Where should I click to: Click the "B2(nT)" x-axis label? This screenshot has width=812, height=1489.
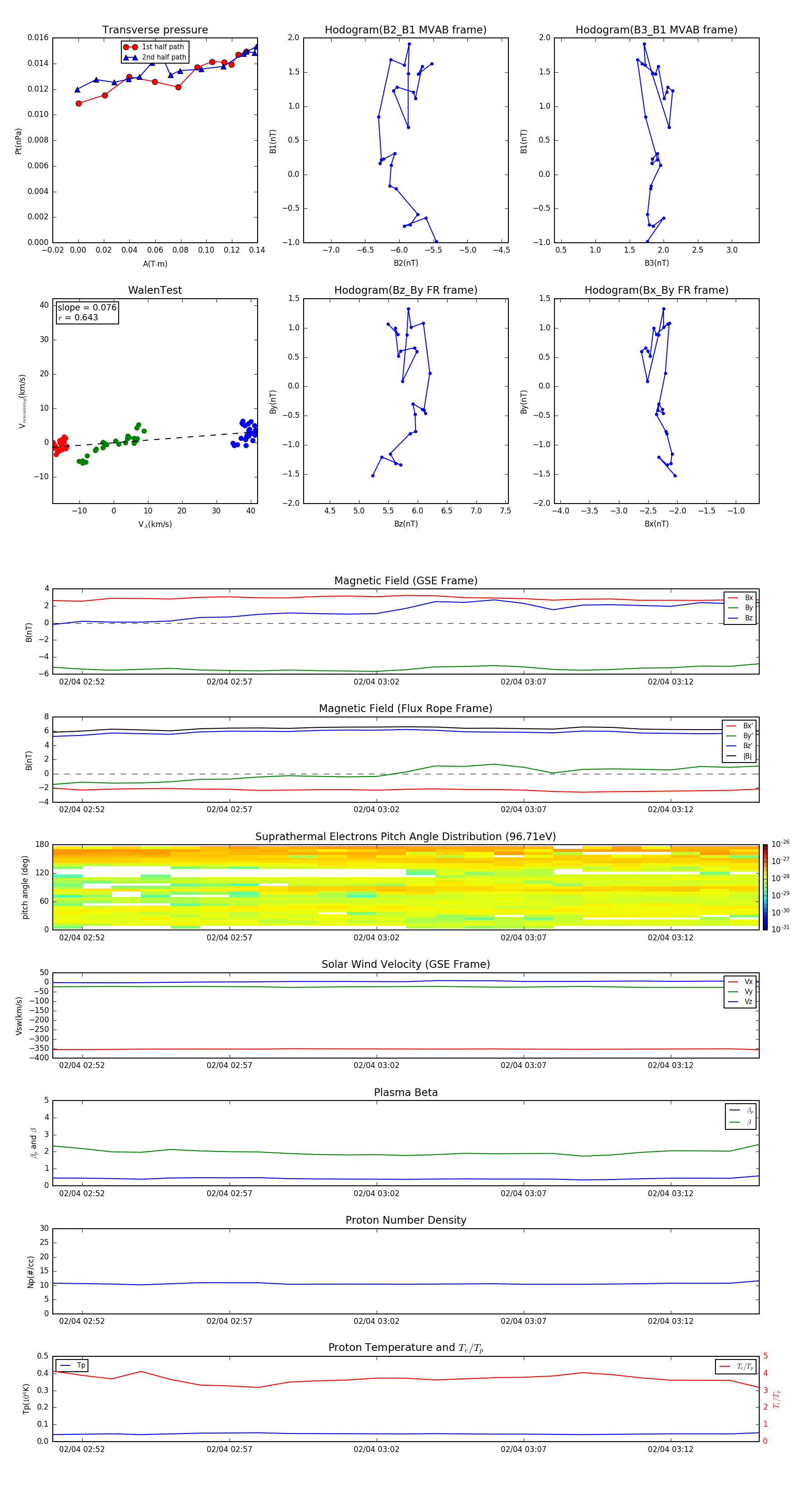pos(406,263)
